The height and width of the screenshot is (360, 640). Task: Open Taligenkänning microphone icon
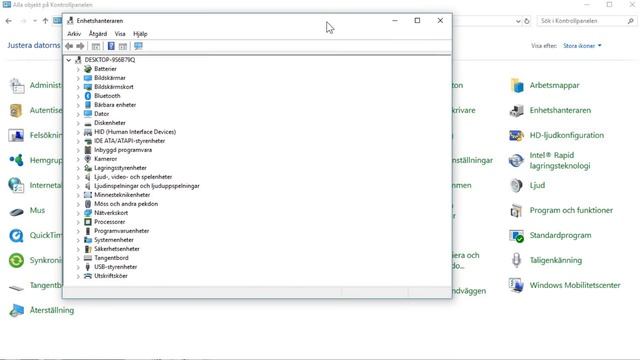[x=517, y=260]
